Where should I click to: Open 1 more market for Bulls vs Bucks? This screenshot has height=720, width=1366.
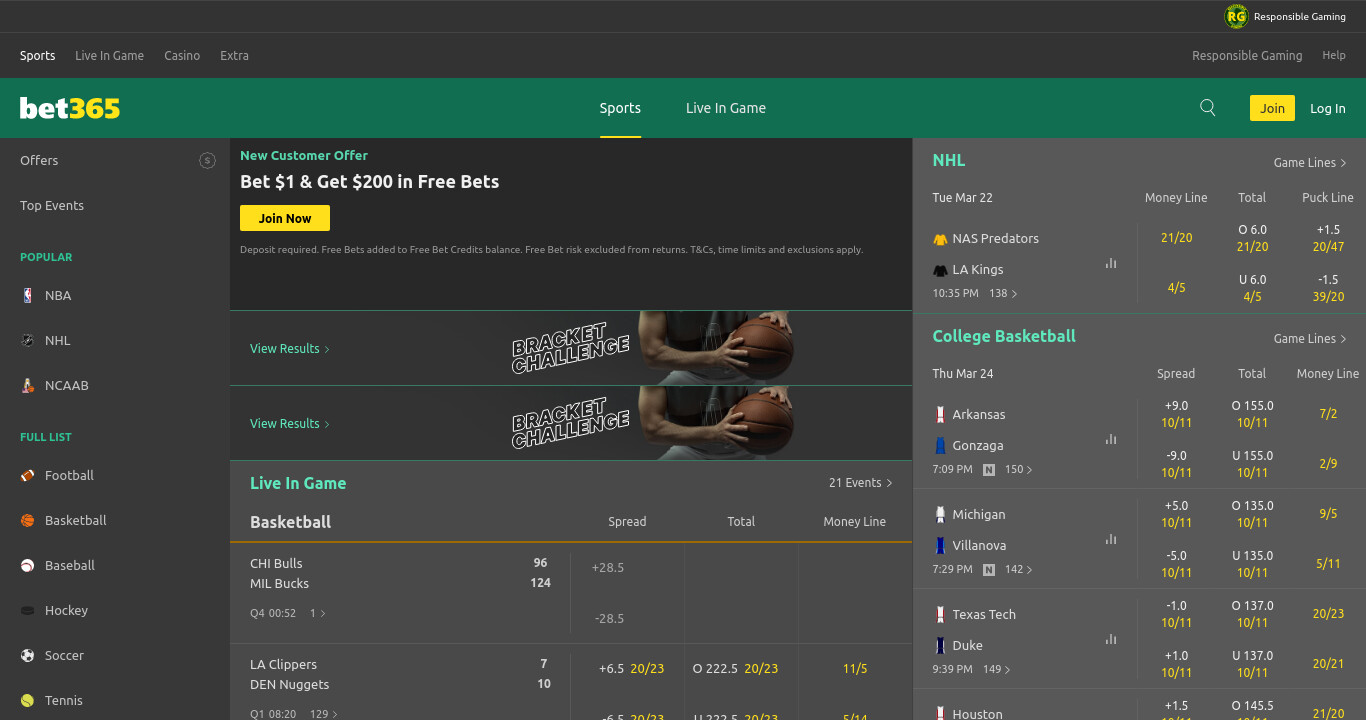(318, 613)
